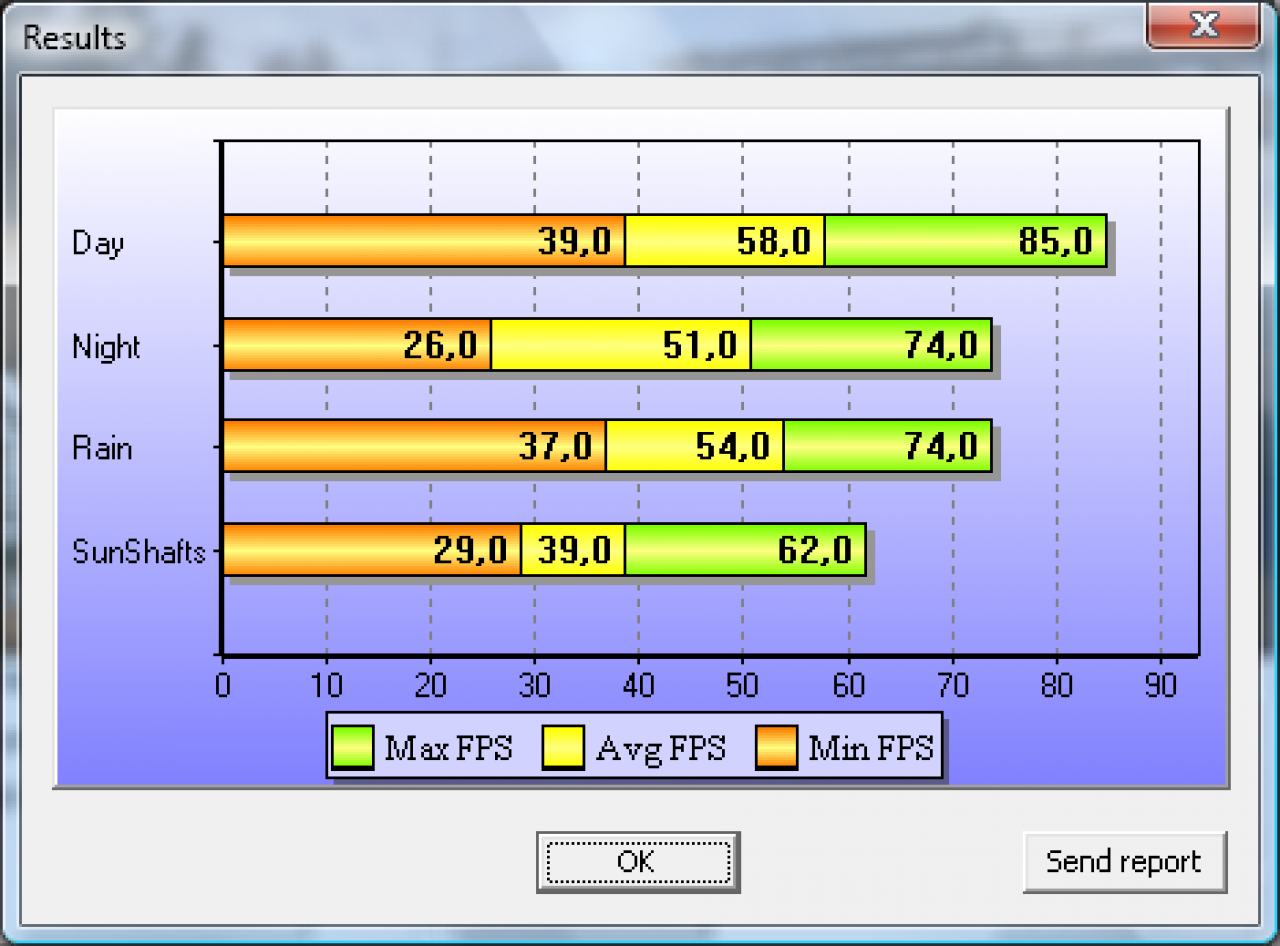1280x946 pixels.
Task: Click axis label 10
Action: click(326, 685)
